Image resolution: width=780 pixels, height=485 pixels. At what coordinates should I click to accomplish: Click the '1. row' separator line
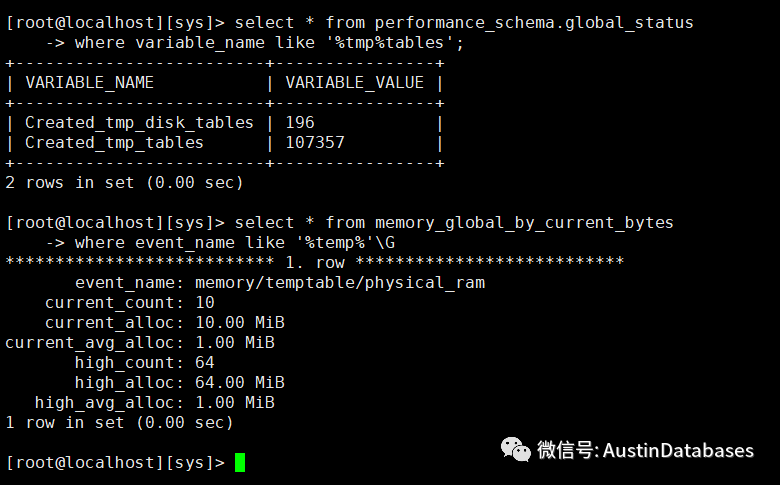(x=314, y=262)
